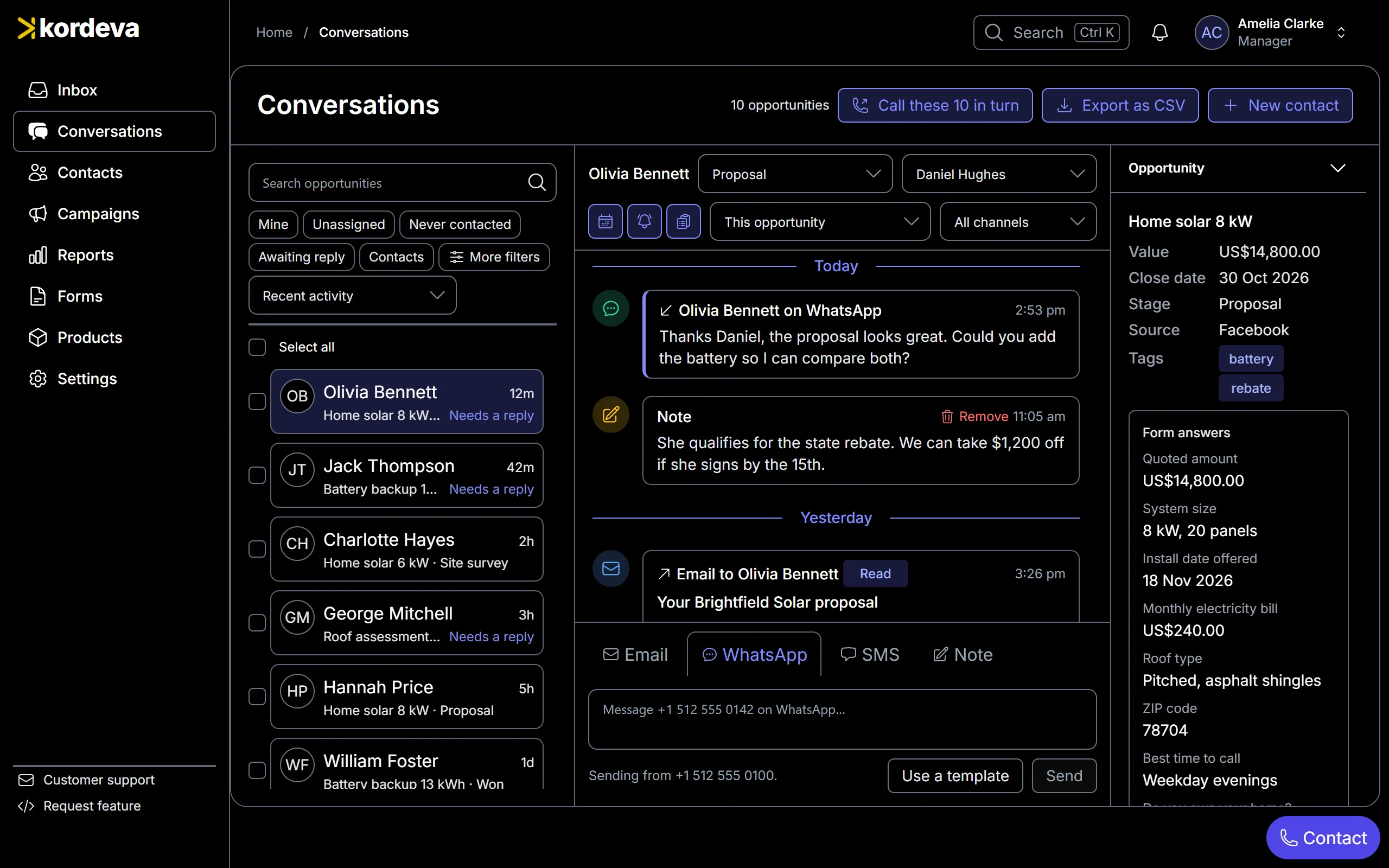Viewport: 1389px width, 868px height.
Task: Click New contact button
Action: pos(1280,105)
